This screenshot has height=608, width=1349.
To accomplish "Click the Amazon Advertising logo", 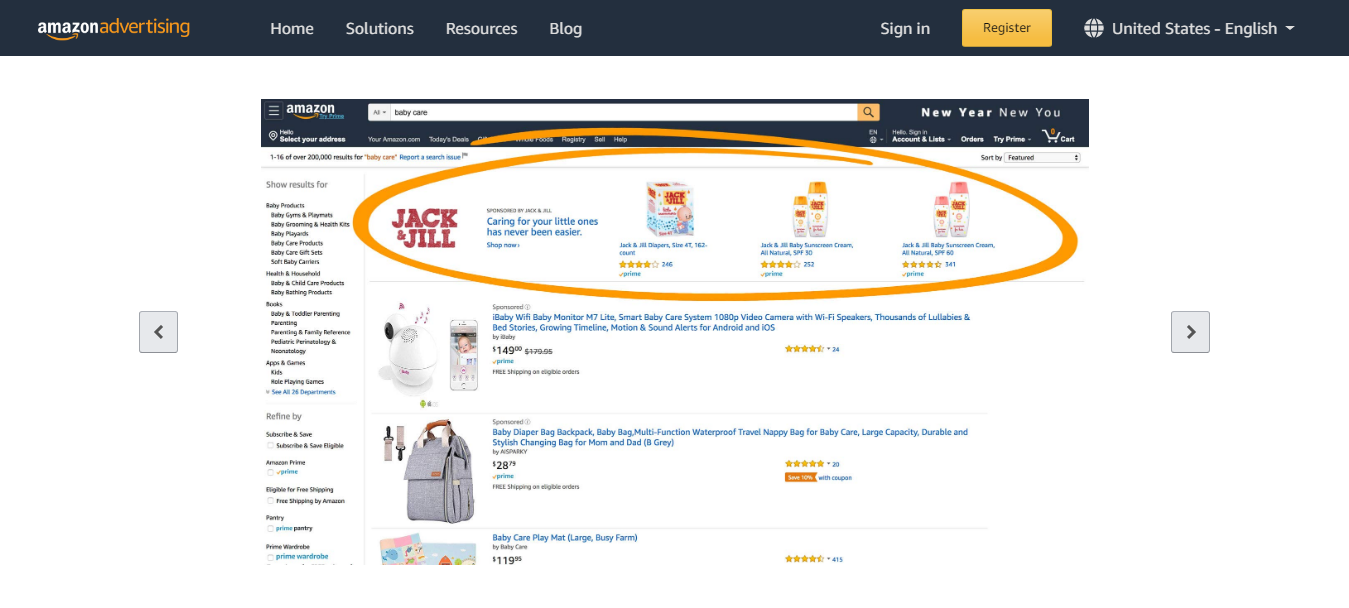I will [113, 28].
